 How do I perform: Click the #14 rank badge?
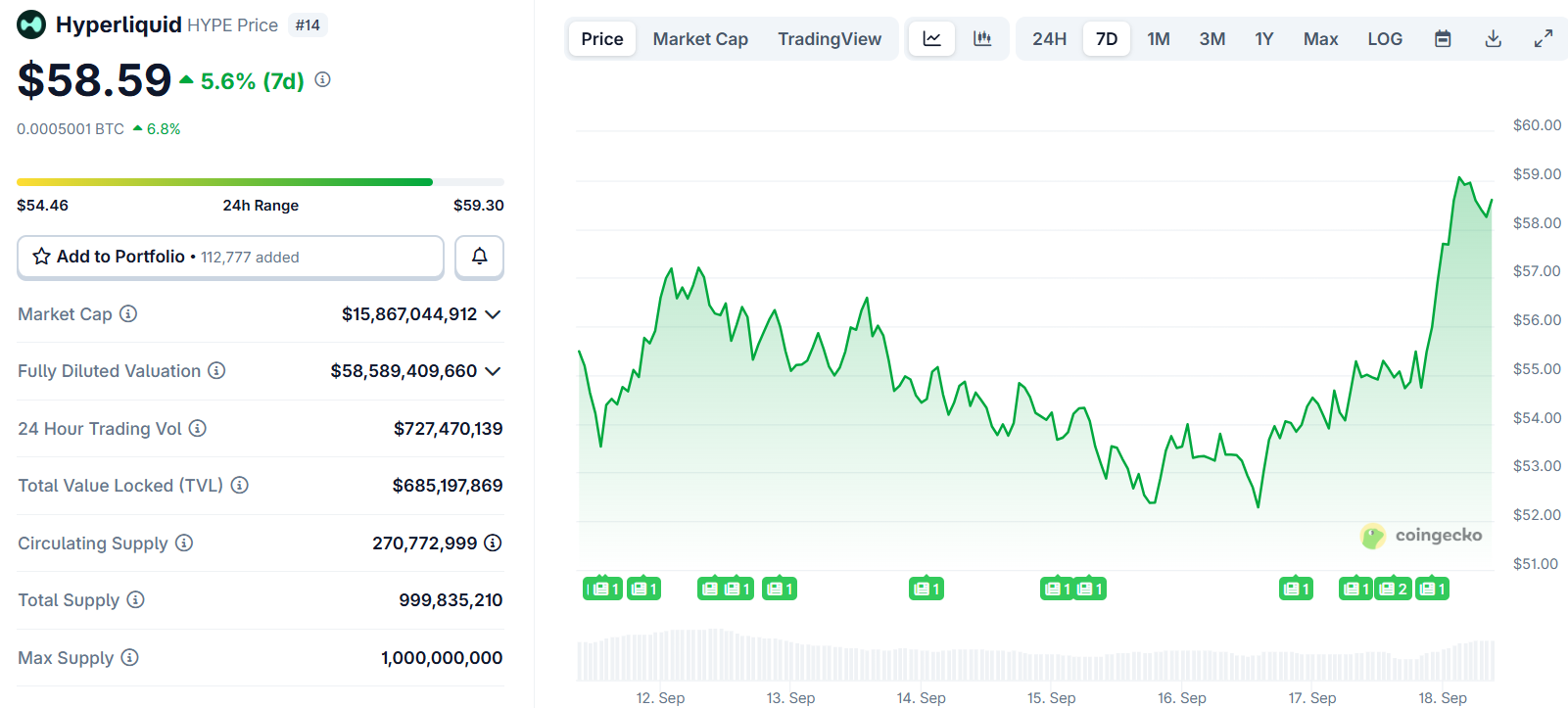coord(308,25)
